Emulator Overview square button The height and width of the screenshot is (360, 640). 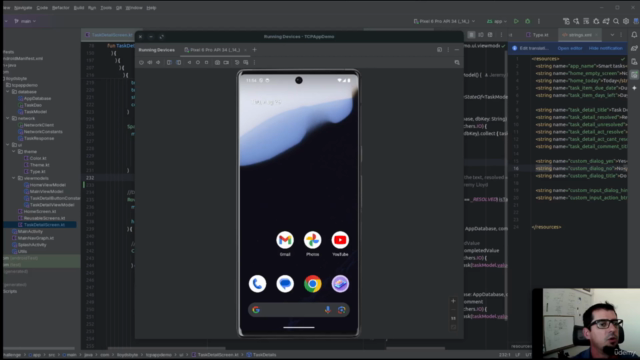click(207, 62)
